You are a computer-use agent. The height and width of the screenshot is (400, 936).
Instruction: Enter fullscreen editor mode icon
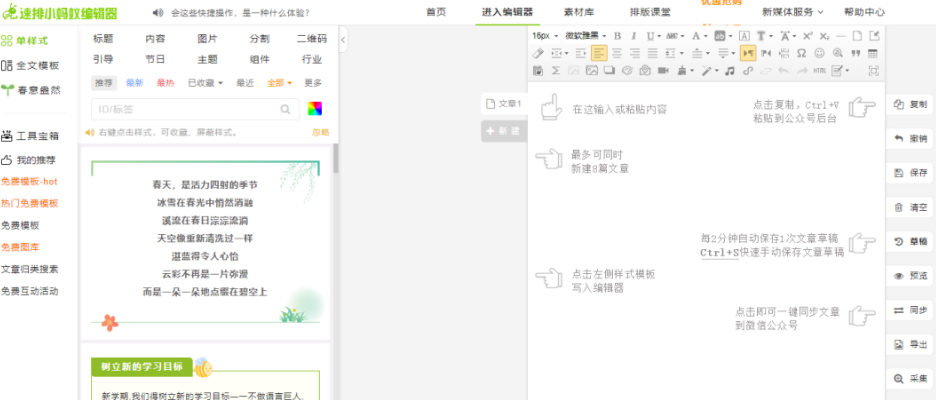pos(873,70)
